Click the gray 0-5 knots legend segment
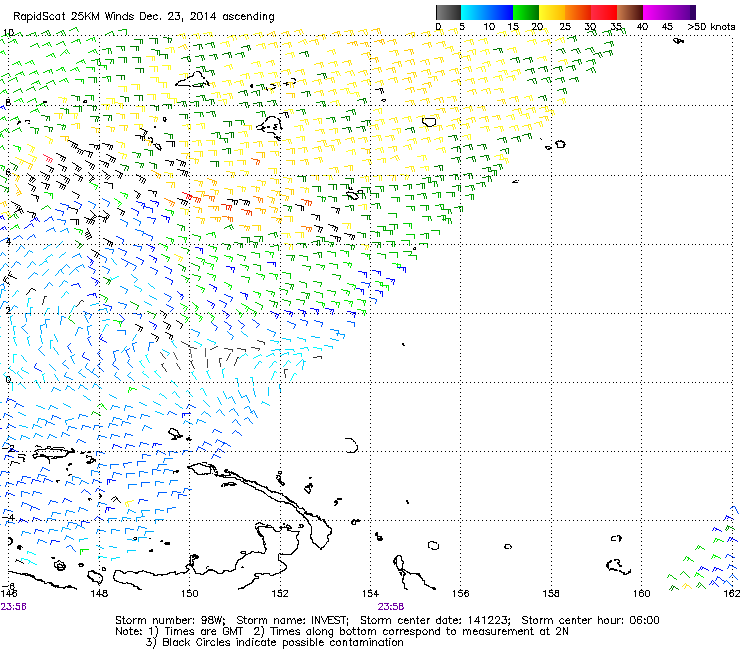The width and height of the screenshot is (740, 650). pyautogui.click(x=448, y=12)
